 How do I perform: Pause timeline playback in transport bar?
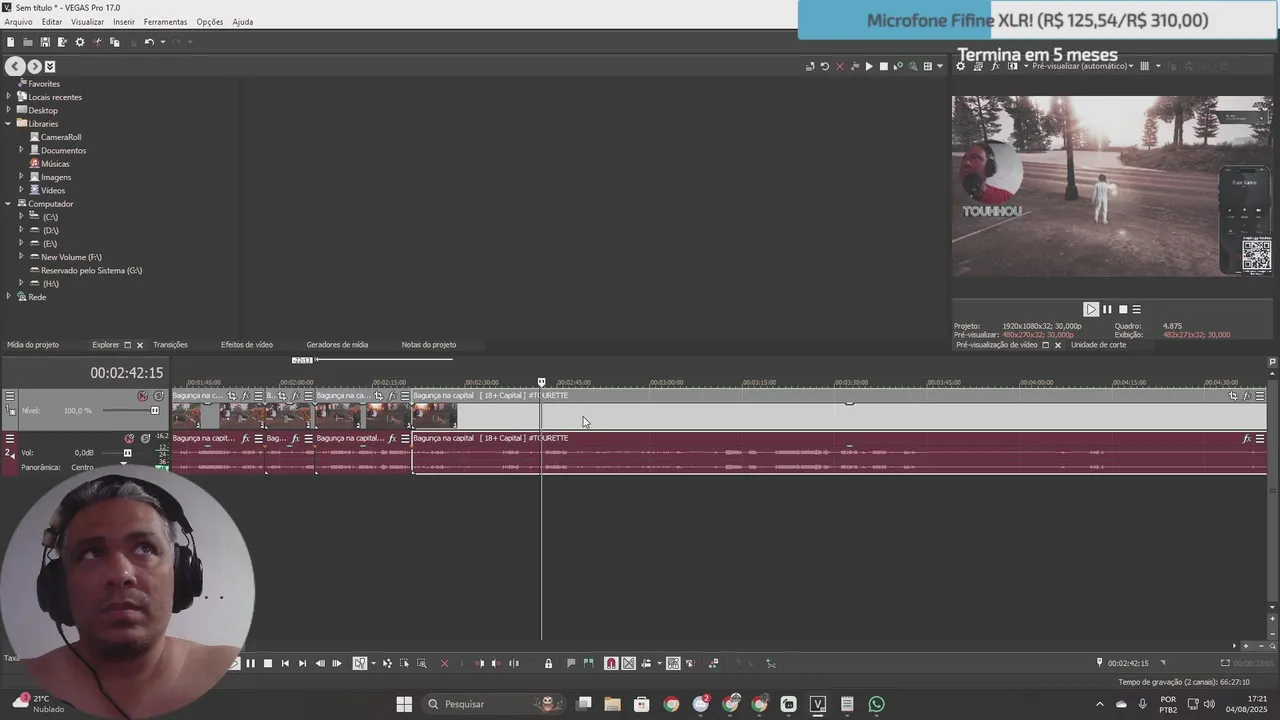coord(250,663)
